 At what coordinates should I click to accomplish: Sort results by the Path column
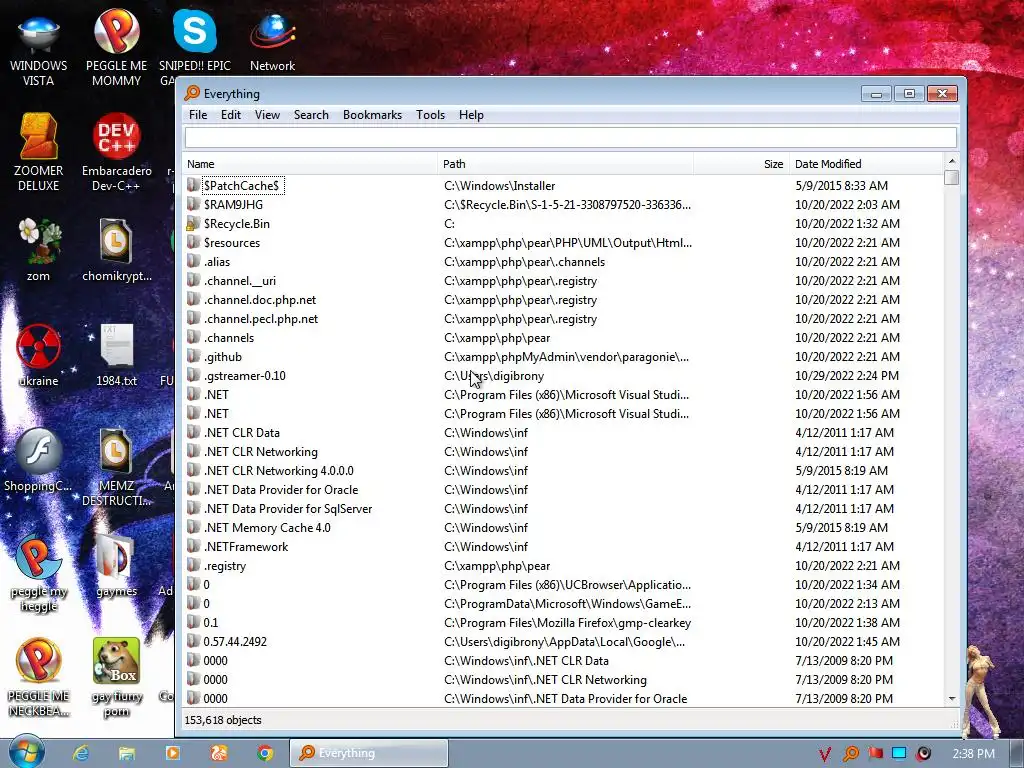[x=566, y=164]
